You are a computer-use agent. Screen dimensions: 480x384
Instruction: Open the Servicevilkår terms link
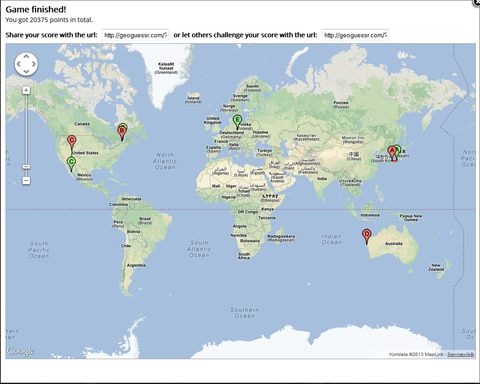tap(461, 354)
